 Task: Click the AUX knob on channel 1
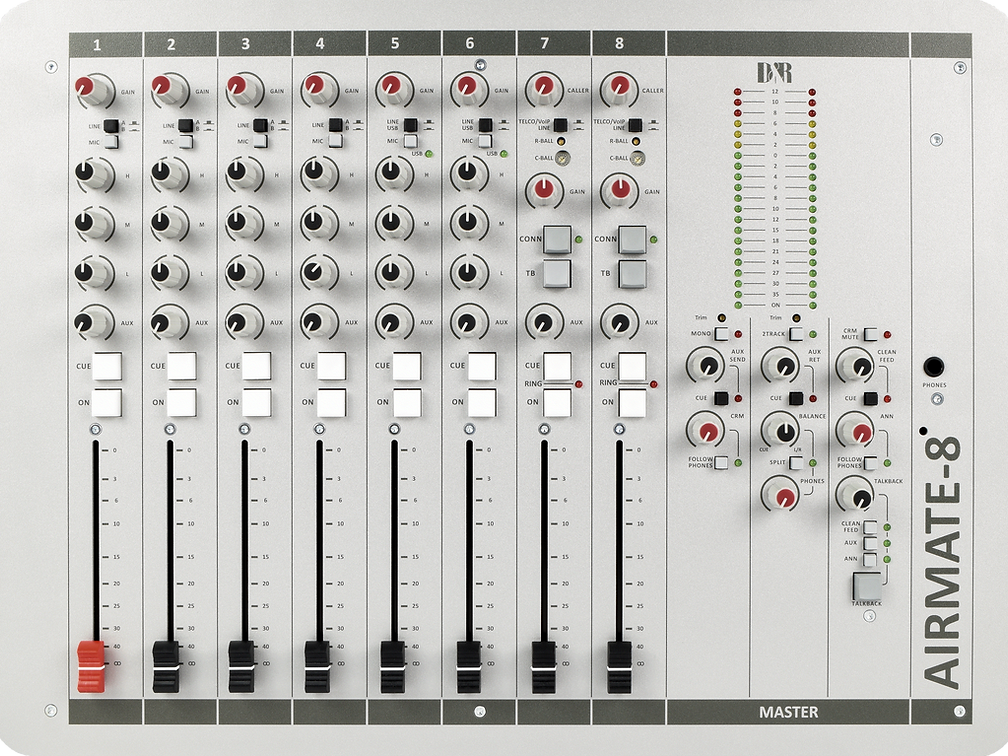[94, 322]
